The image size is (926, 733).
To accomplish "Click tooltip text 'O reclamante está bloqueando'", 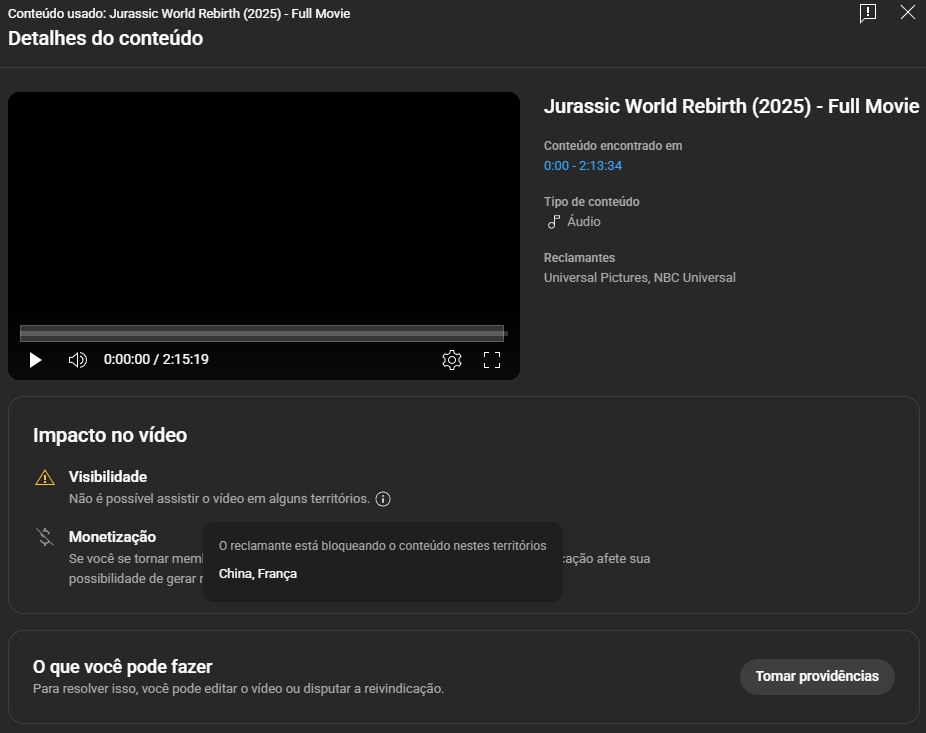I will click(x=383, y=546).
